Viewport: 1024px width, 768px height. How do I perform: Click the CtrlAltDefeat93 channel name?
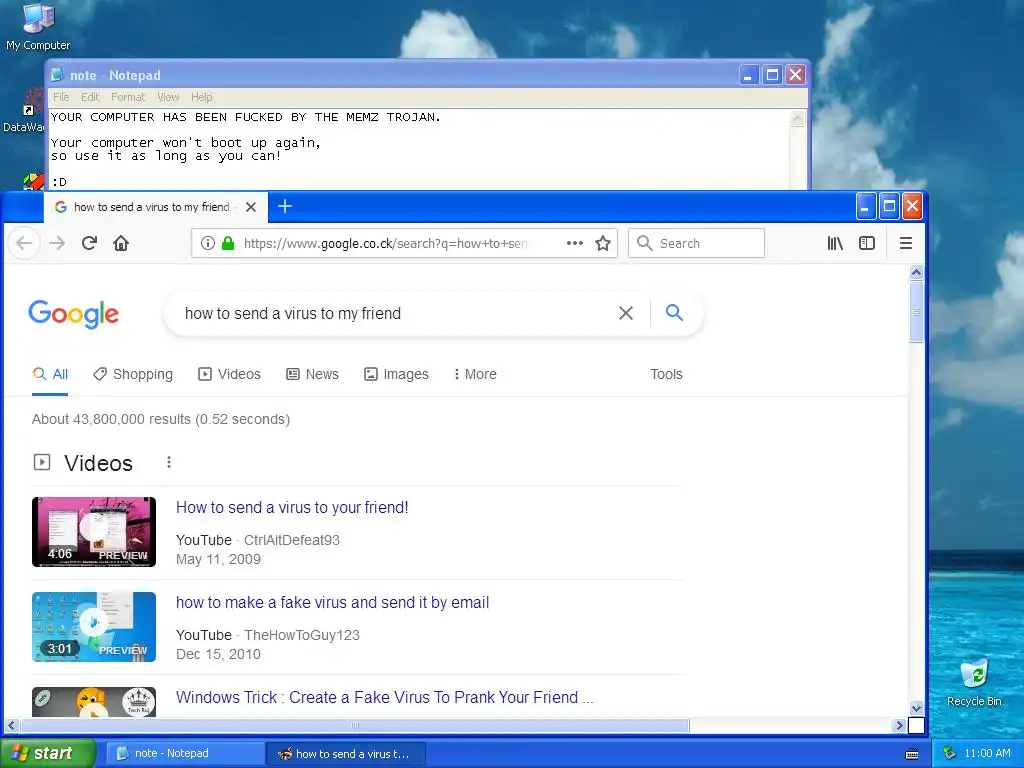click(292, 540)
